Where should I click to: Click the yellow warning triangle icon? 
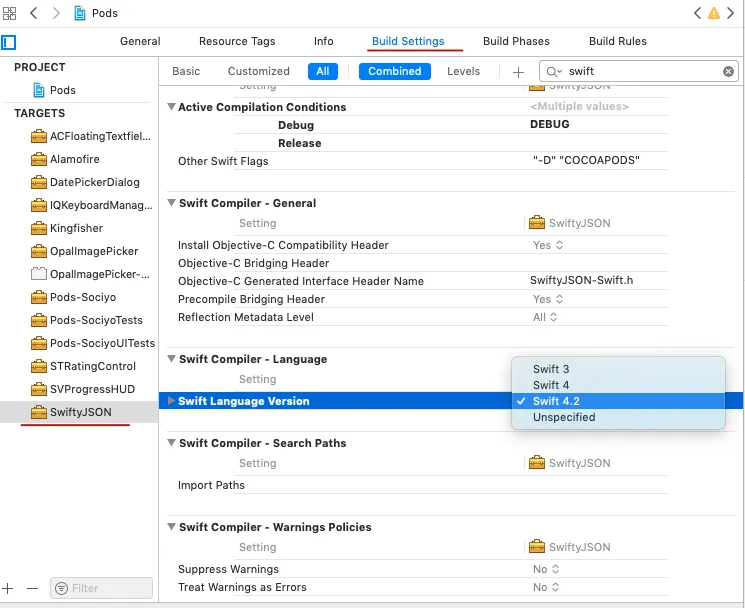[x=714, y=13]
